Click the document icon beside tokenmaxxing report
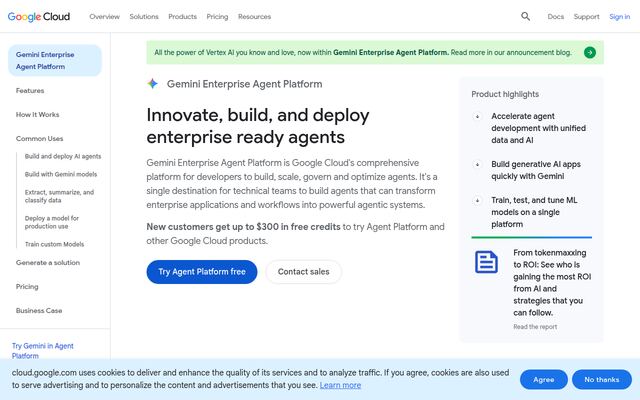 (x=486, y=262)
